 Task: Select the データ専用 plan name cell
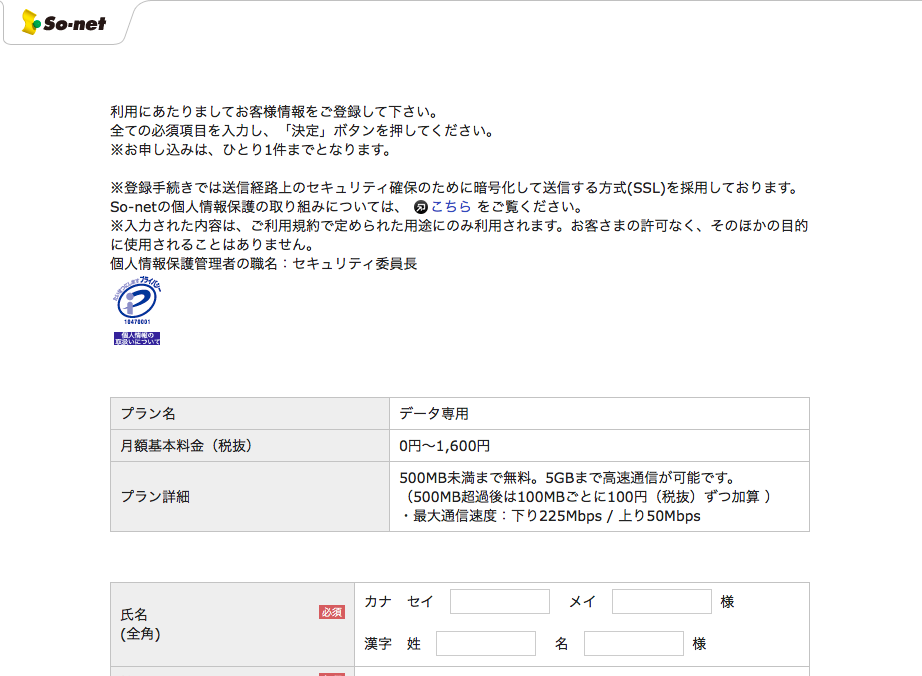599,414
